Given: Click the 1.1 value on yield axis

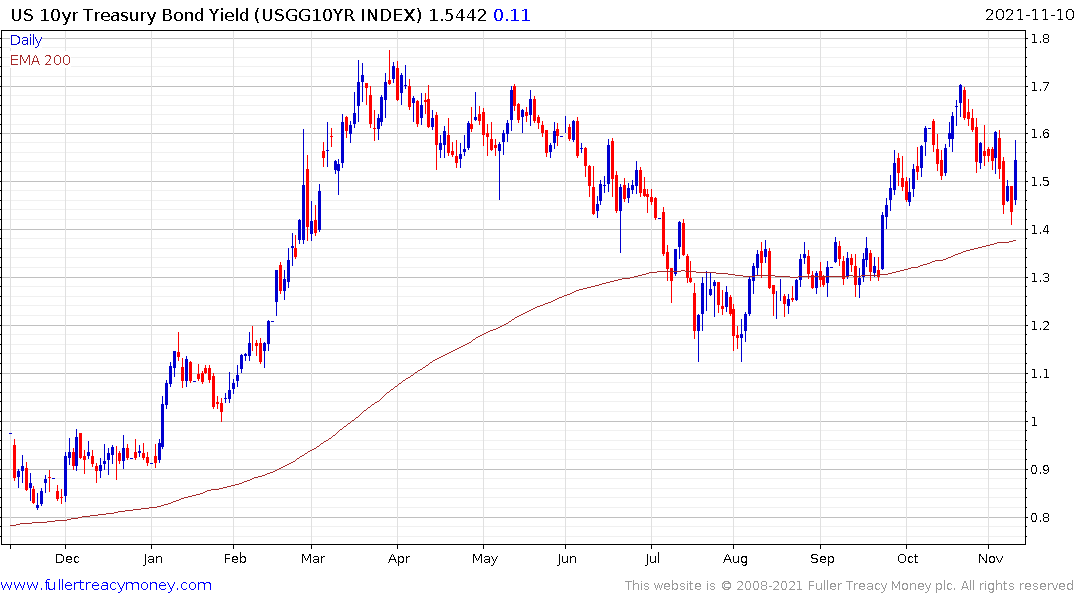Looking at the screenshot, I should [1040, 374].
